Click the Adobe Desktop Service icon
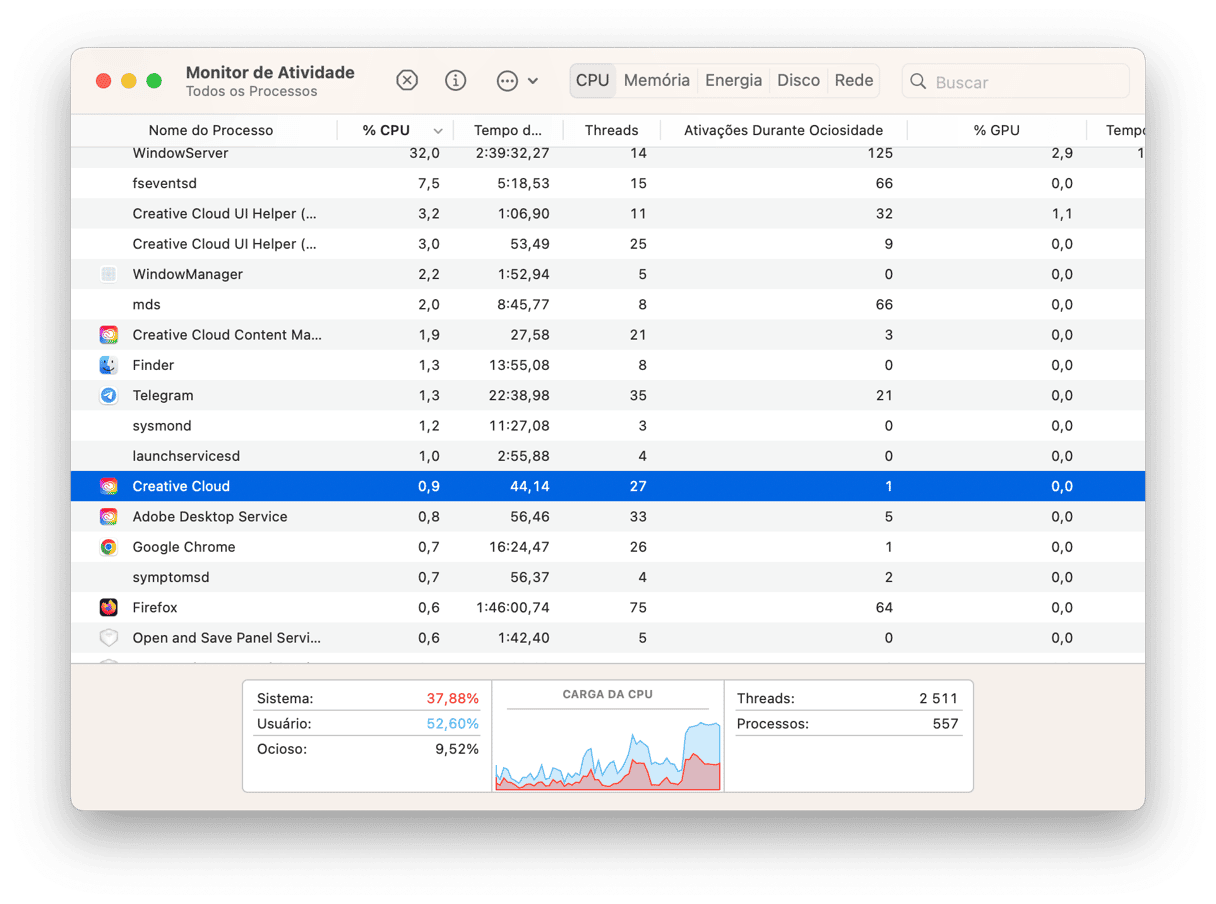Image resolution: width=1216 pixels, height=904 pixels. pyautogui.click(x=109, y=516)
